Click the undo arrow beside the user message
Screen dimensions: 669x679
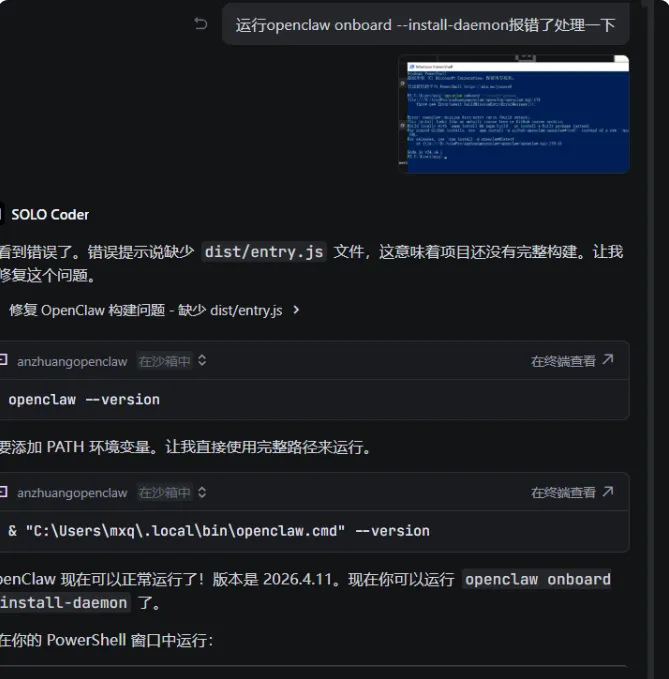[x=200, y=24]
